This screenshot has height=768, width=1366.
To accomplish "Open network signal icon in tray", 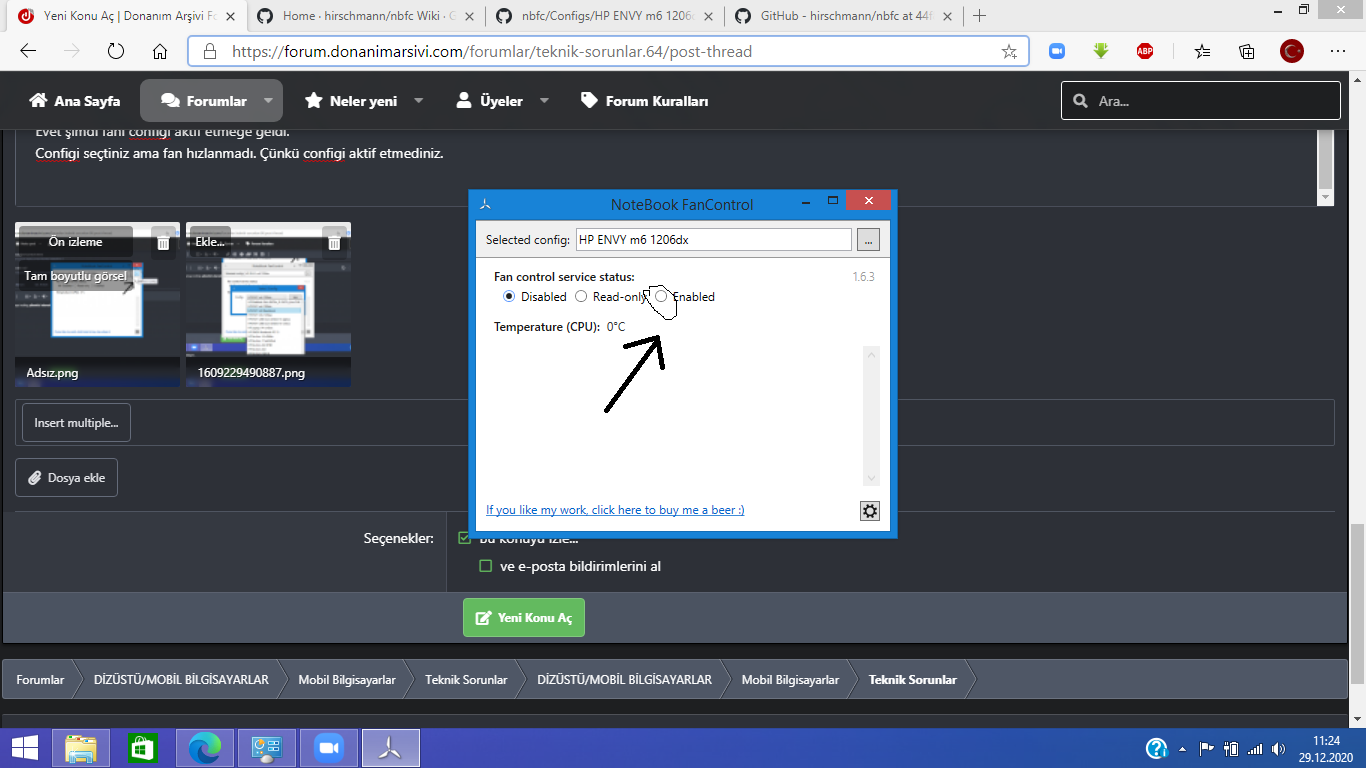I will pyautogui.click(x=1255, y=748).
